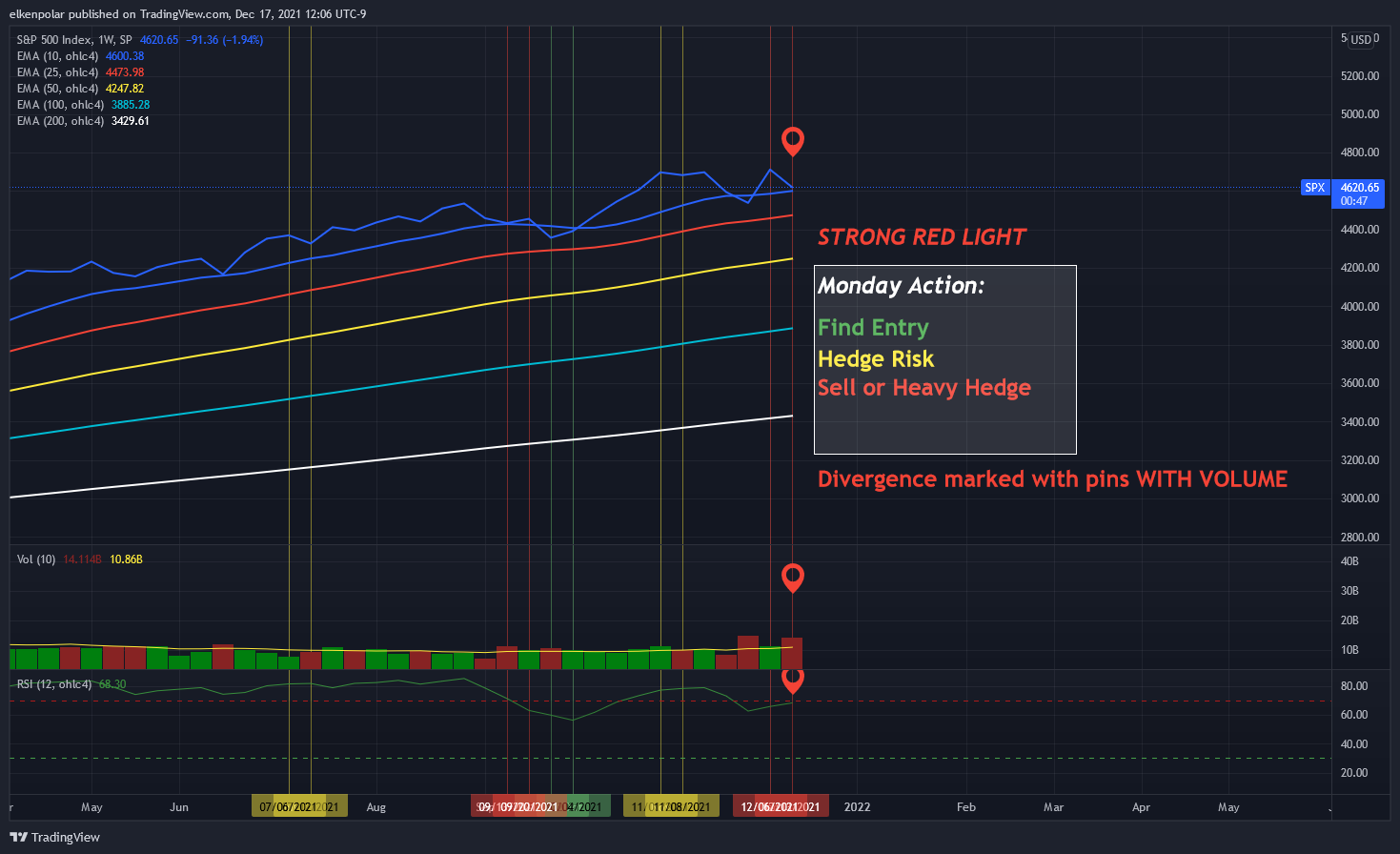Click the red pin in the volume pane

pos(792,578)
